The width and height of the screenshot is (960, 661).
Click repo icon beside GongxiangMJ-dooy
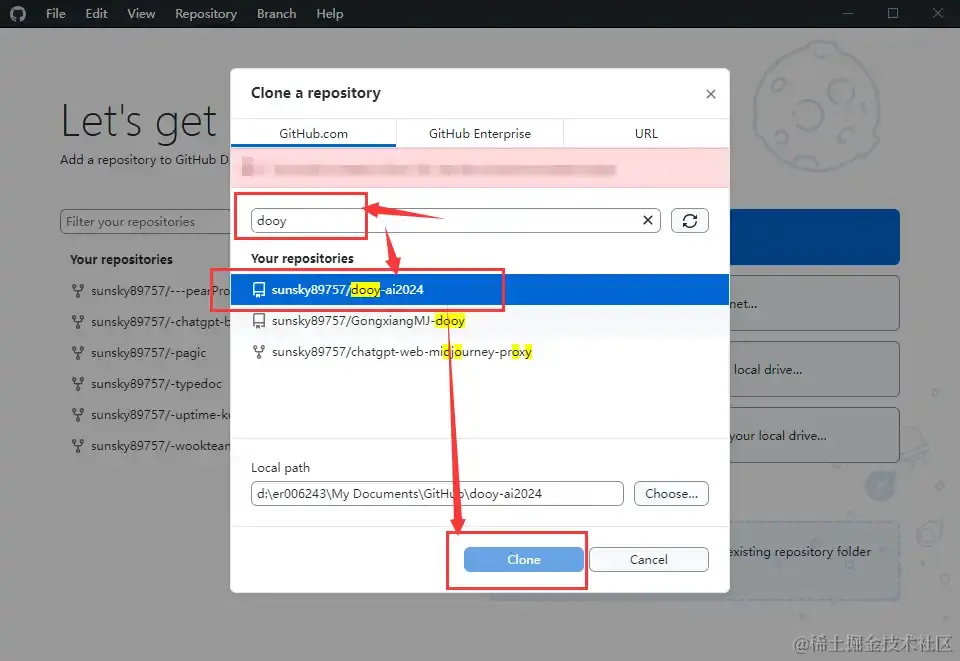[x=259, y=321]
